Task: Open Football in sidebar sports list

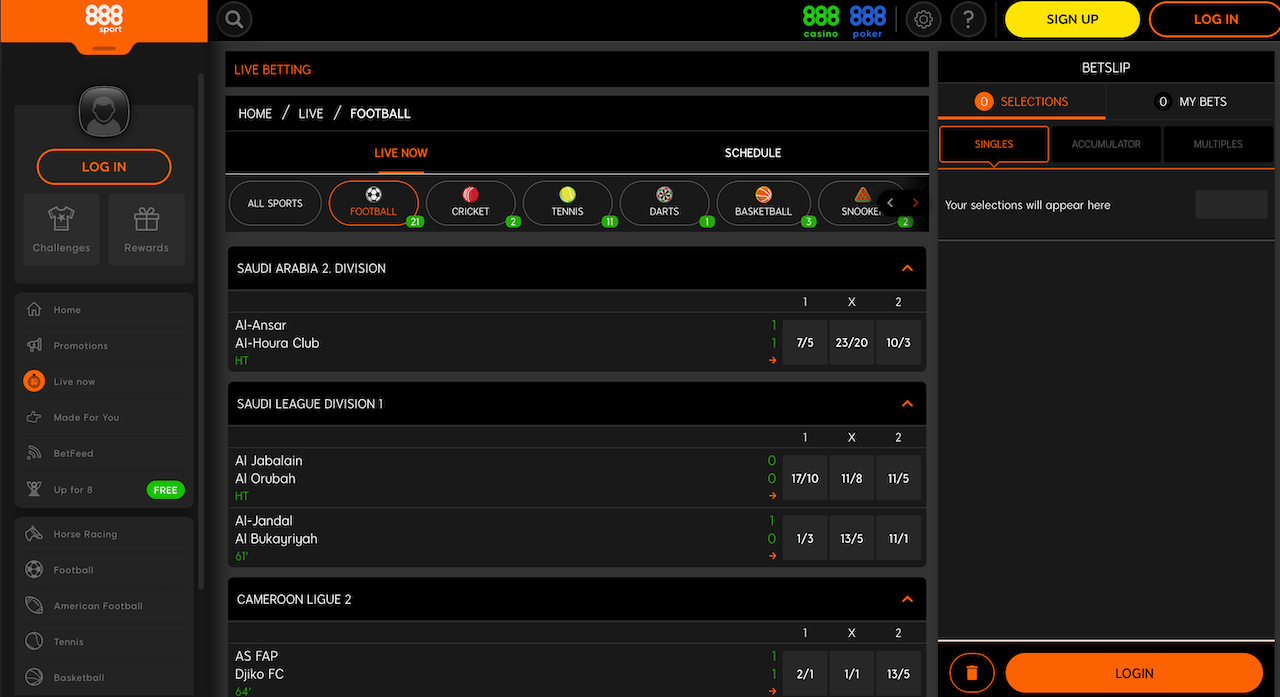Action: point(104,570)
